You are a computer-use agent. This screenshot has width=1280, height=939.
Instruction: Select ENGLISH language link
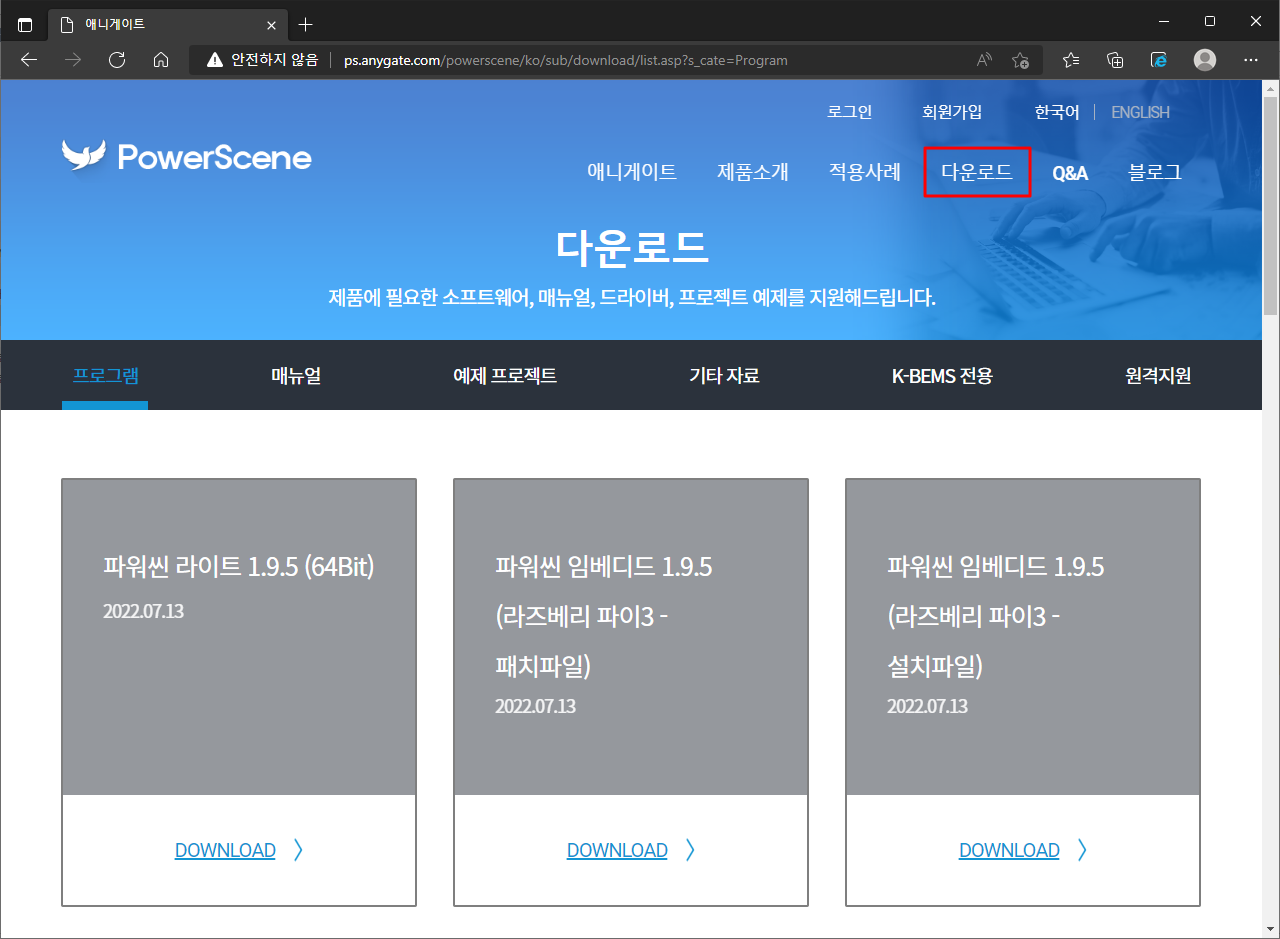(x=1140, y=112)
